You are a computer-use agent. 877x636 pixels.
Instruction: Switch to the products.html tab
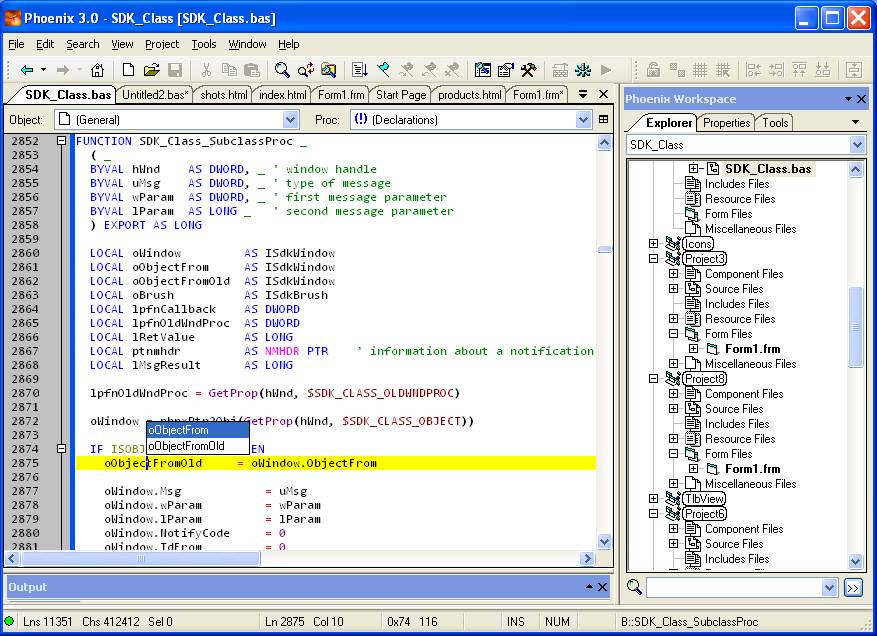(469, 95)
